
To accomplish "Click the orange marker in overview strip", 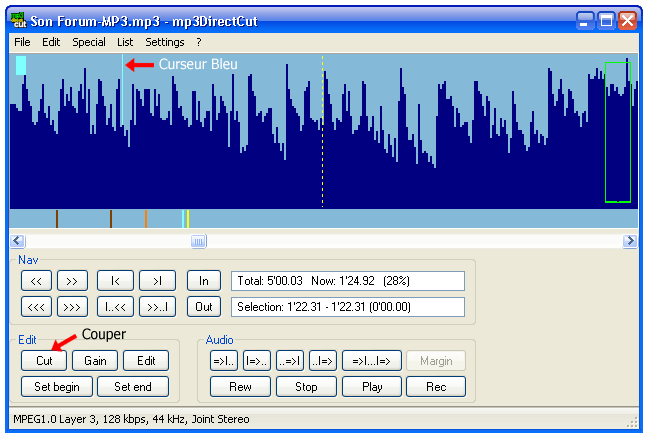I will 146,219.
